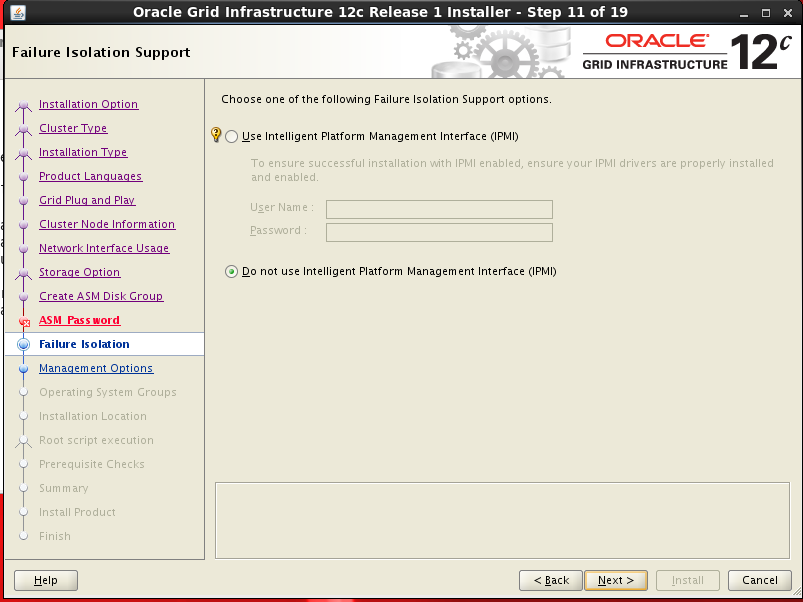This screenshot has width=803, height=602.
Task: Click the Back button
Action: [x=551, y=580]
